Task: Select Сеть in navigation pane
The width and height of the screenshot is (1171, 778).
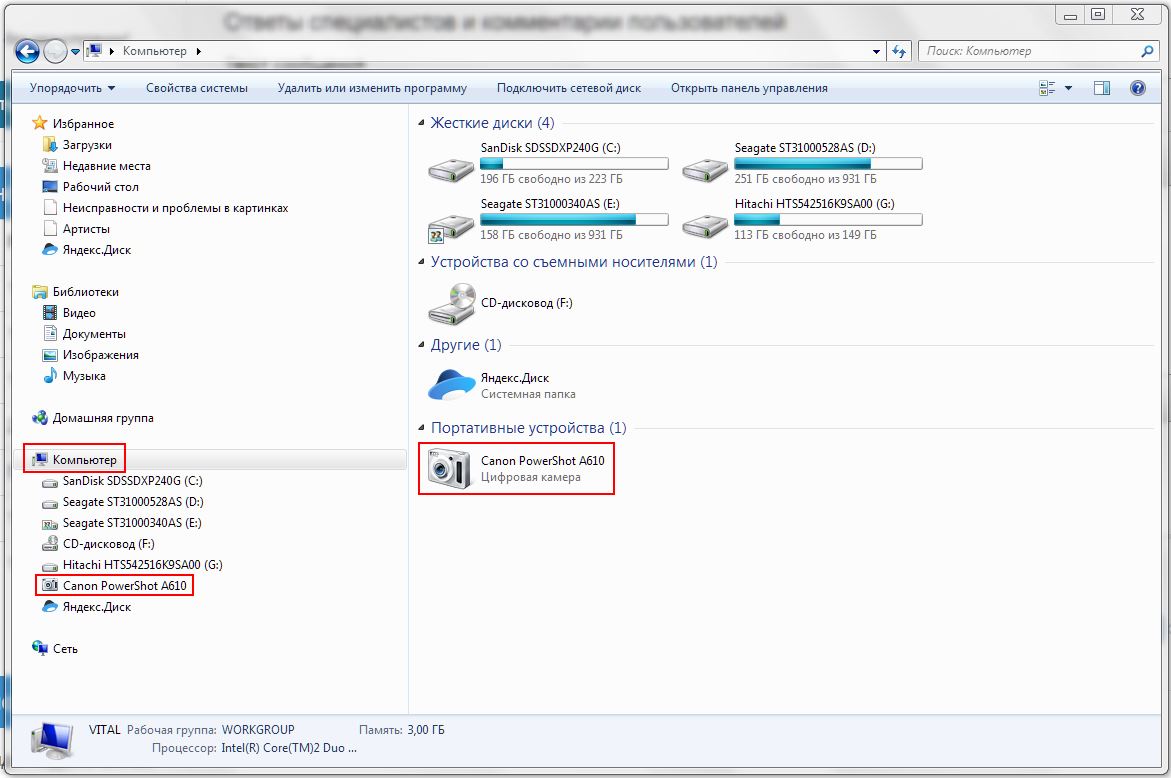Action: (55, 649)
